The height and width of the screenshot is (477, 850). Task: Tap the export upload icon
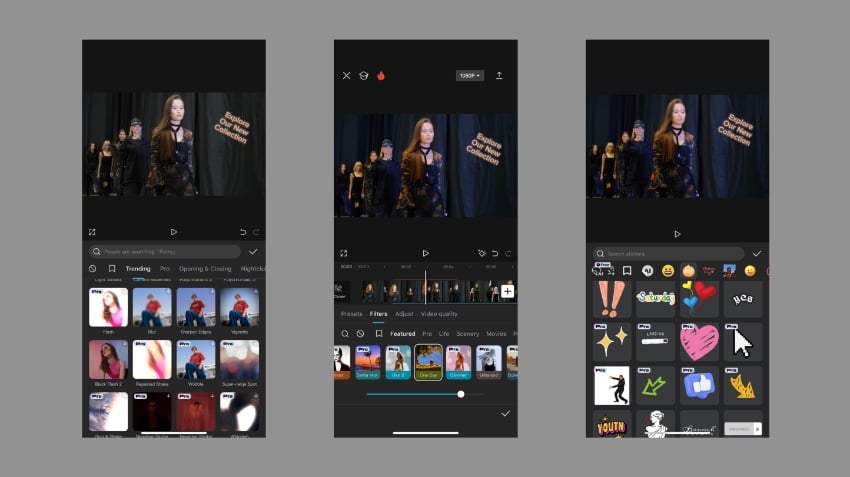click(x=499, y=75)
